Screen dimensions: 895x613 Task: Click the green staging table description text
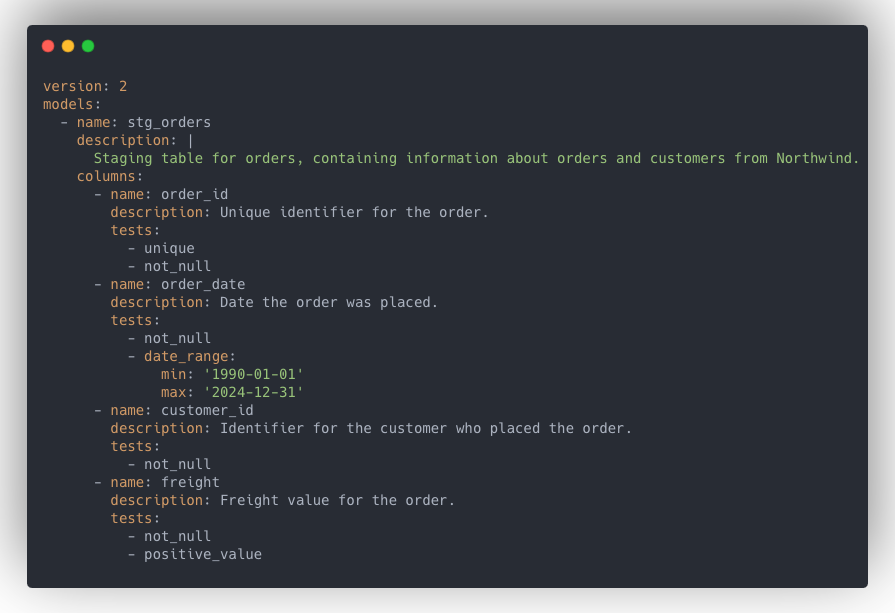click(x=476, y=158)
